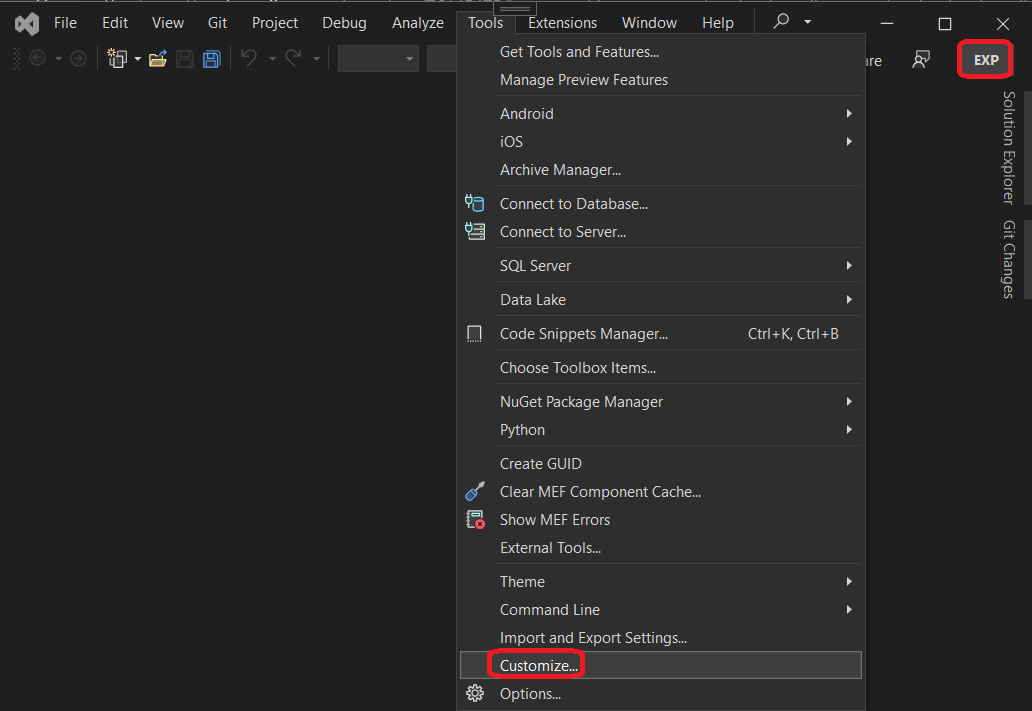The width and height of the screenshot is (1032, 711).
Task: Click the Connect to Server icon
Action: pos(474,230)
